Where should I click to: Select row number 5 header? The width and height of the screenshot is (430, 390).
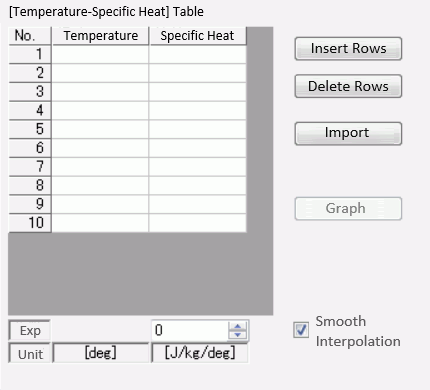point(30,129)
